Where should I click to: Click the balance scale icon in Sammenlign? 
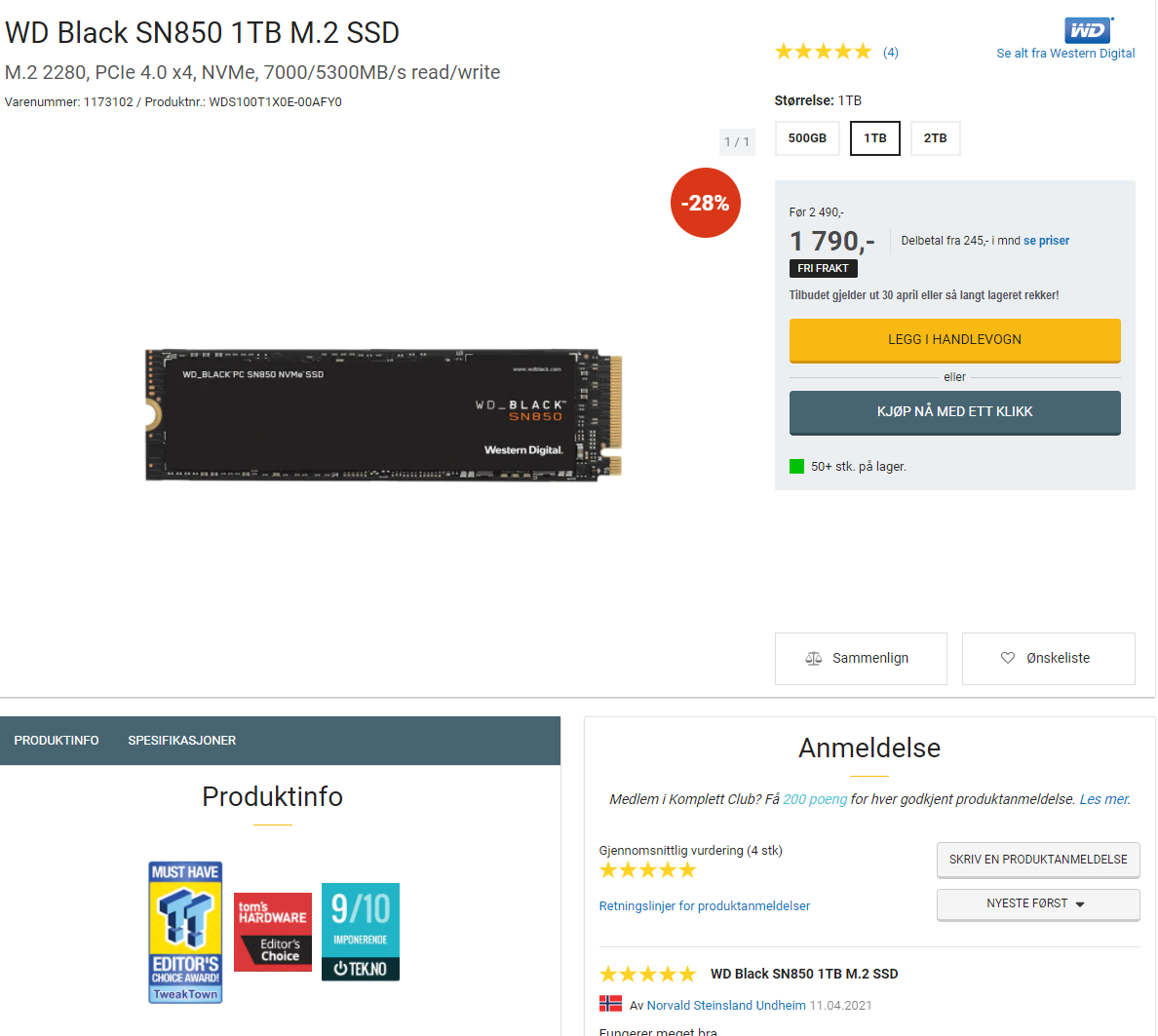tap(813, 658)
